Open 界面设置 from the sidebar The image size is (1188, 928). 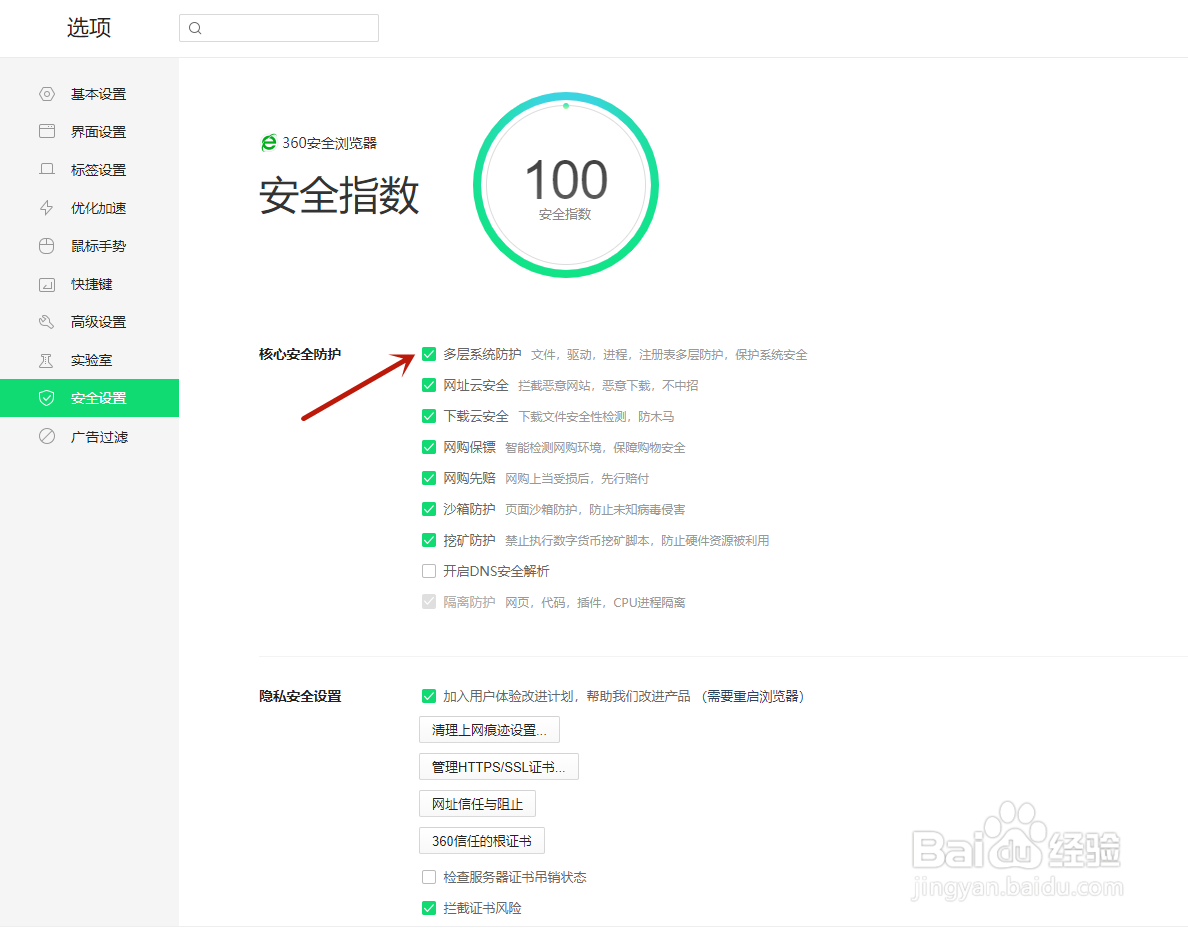coord(46,131)
